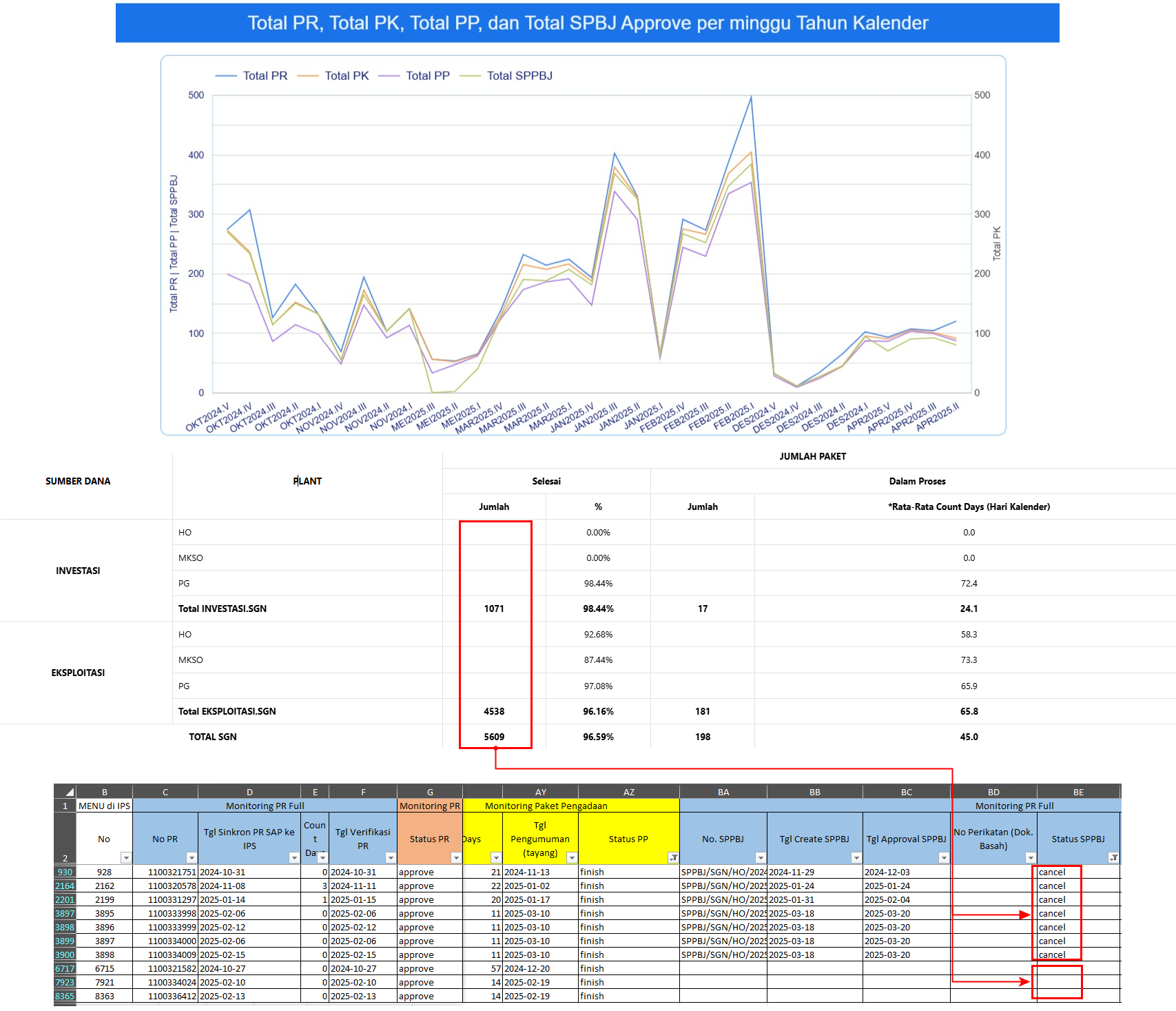Open the active filter on Status SPPBJ
Screen dimensions: 1176x1011
(1113, 857)
